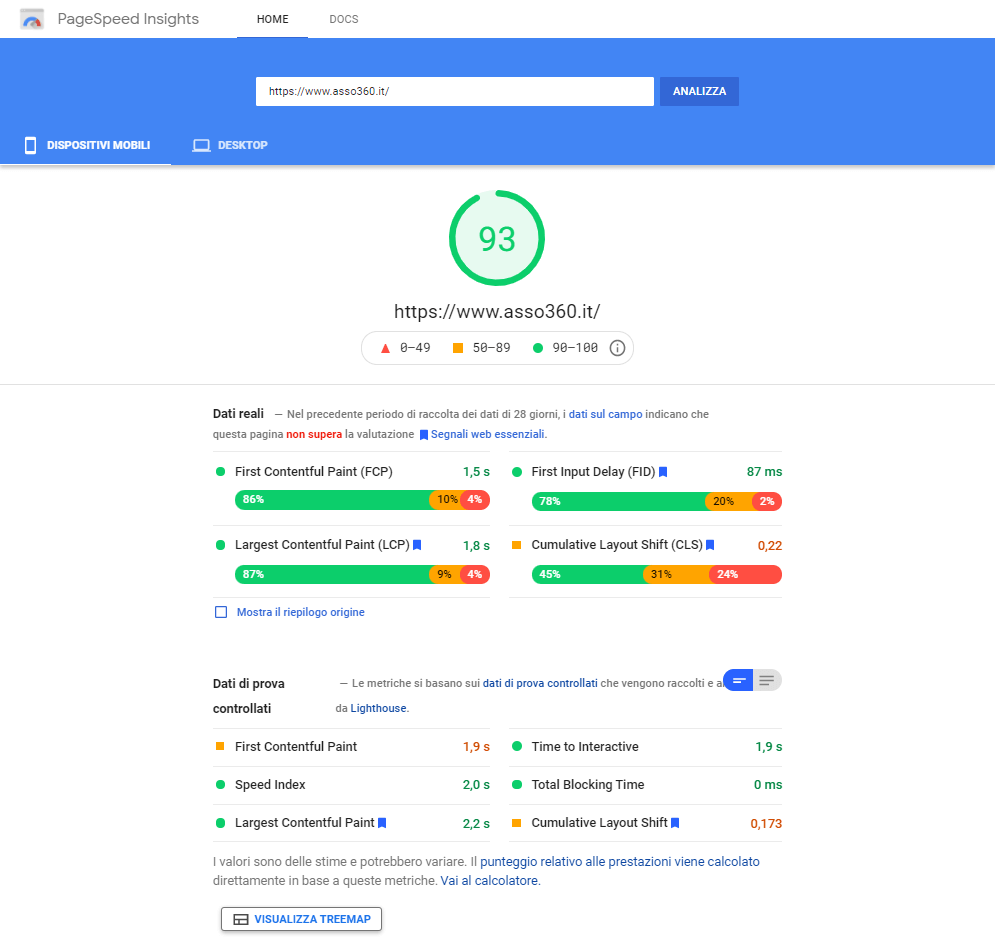Image resolution: width=995 pixels, height=946 pixels.
Task: Click the CLS distribution bar 24% red segment
Action: tap(746, 575)
